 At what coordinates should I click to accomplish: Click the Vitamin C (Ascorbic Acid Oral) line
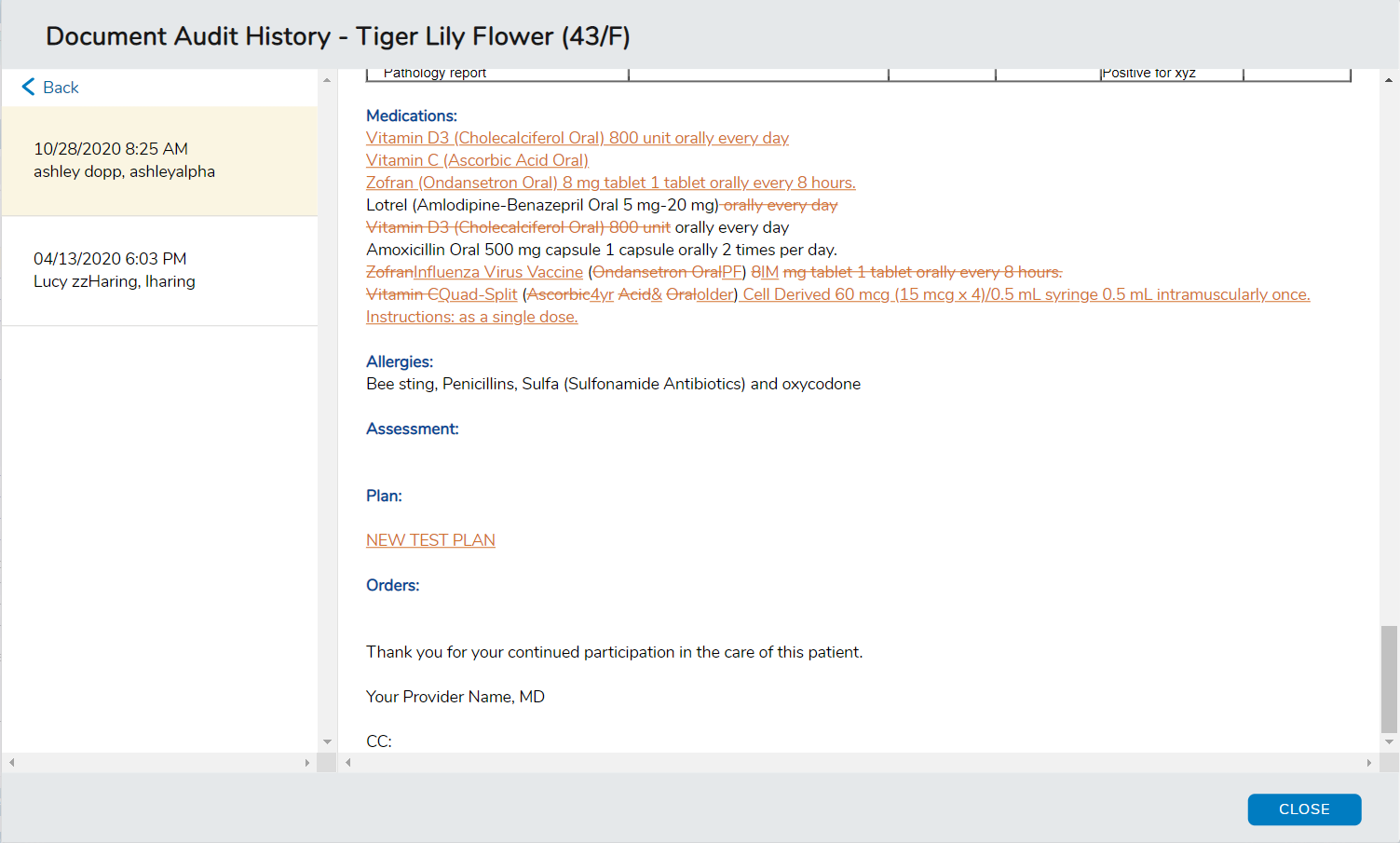click(x=477, y=160)
